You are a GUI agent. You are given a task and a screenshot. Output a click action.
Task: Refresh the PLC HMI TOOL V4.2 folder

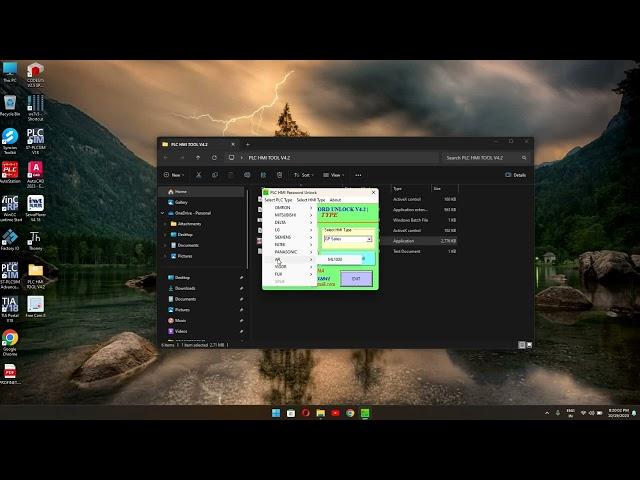214,158
